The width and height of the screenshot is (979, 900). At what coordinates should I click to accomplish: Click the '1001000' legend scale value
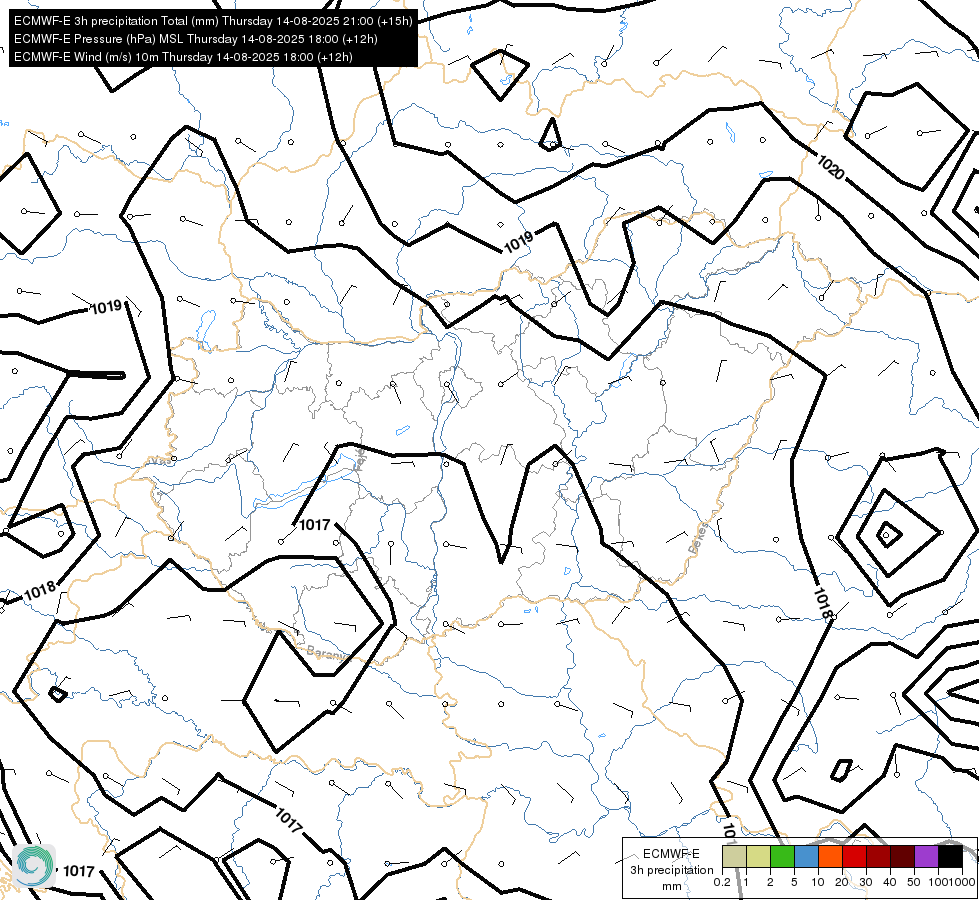click(x=953, y=882)
